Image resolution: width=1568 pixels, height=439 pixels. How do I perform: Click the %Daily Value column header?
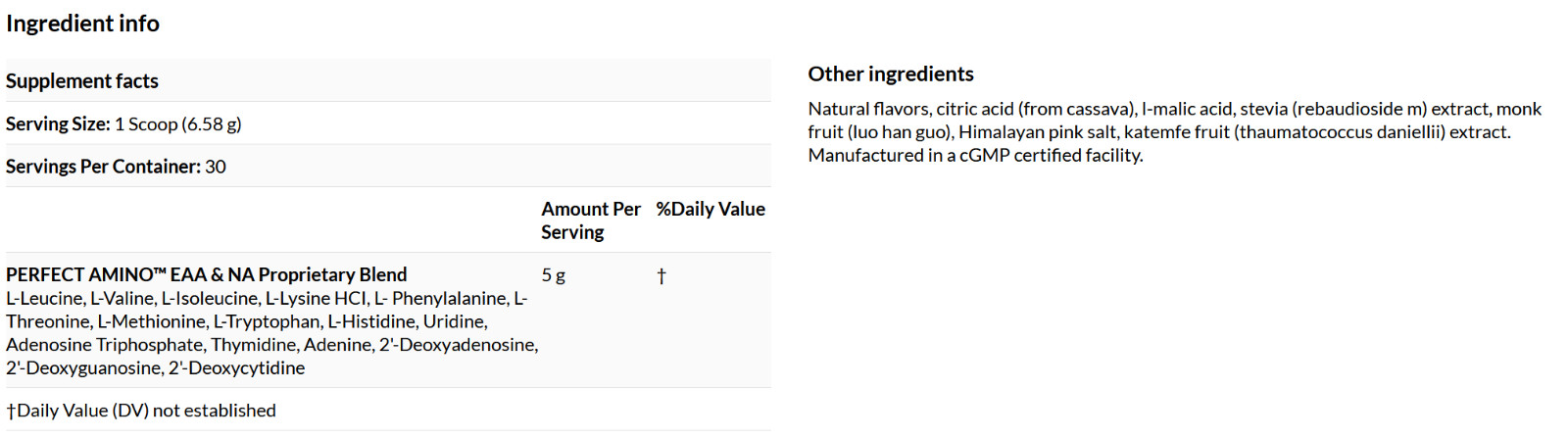710,209
